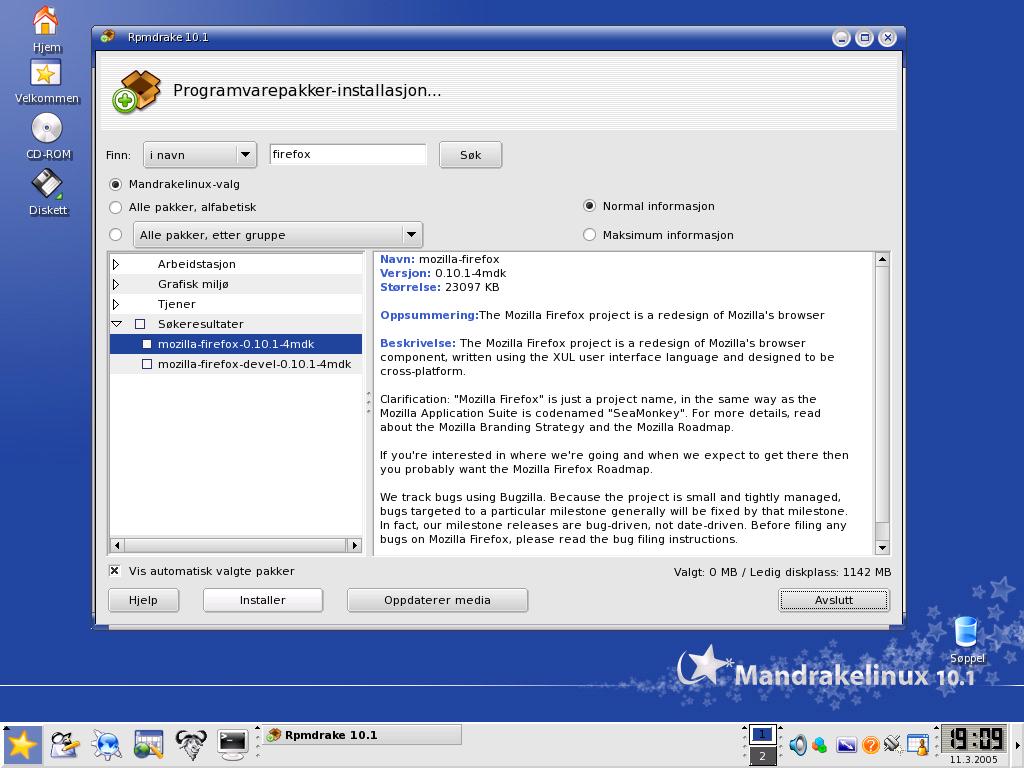Click the description pane scroll up arrow
This screenshot has height=768, width=1024.
coord(882,260)
